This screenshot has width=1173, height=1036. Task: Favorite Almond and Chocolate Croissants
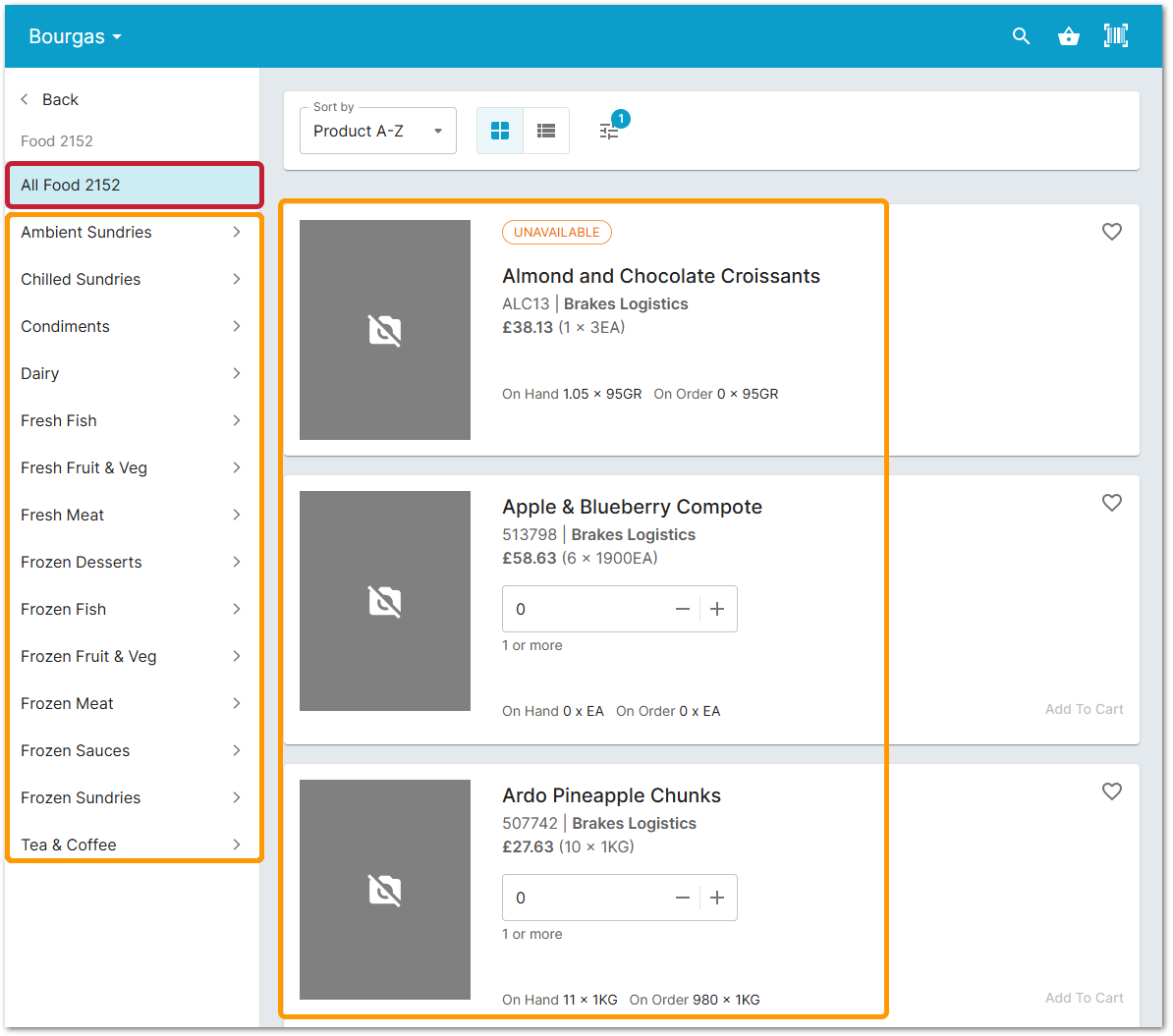(1111, 232)
